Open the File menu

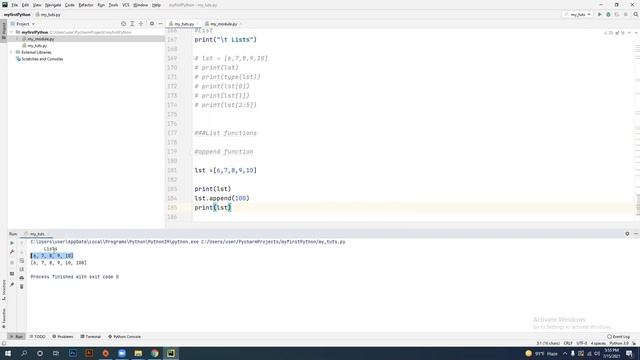click(14, 5)
